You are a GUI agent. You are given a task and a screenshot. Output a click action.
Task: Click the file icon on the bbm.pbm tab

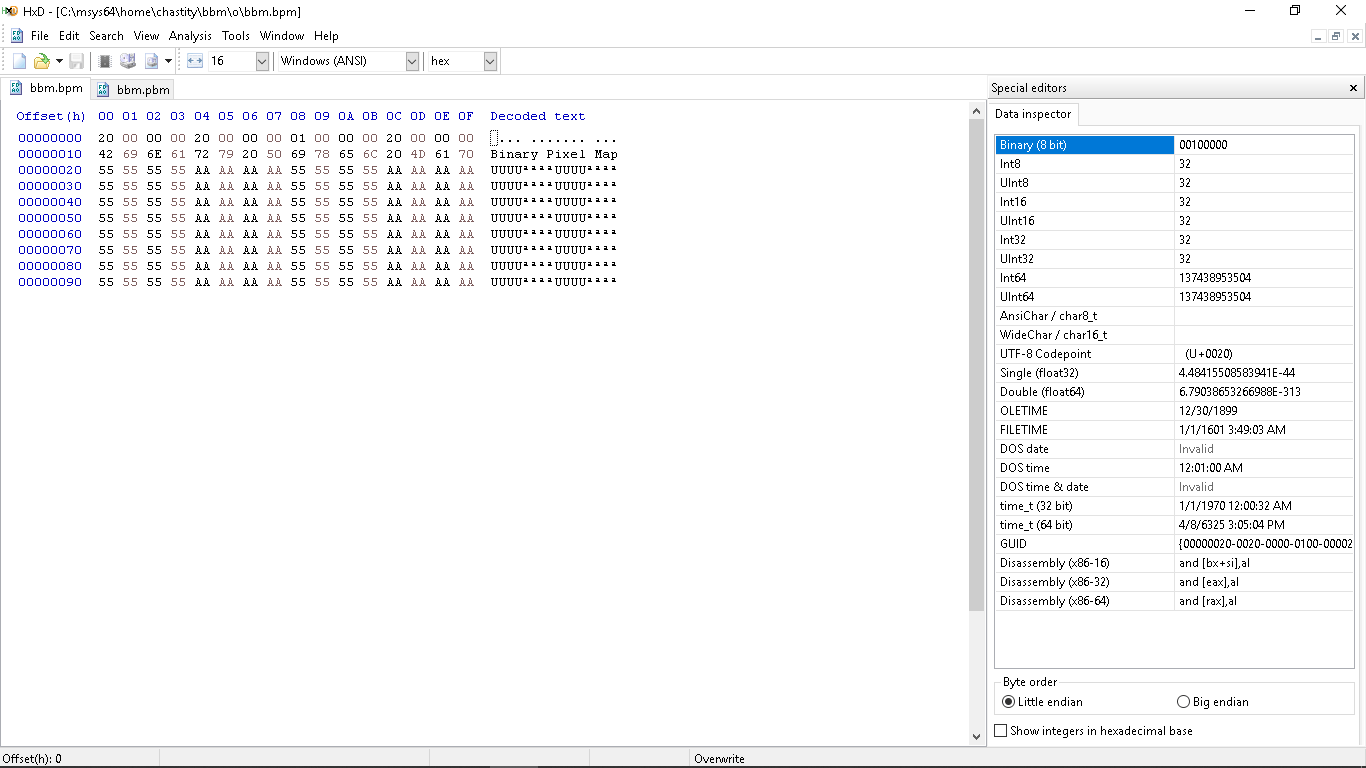click(x=103, y=88)
